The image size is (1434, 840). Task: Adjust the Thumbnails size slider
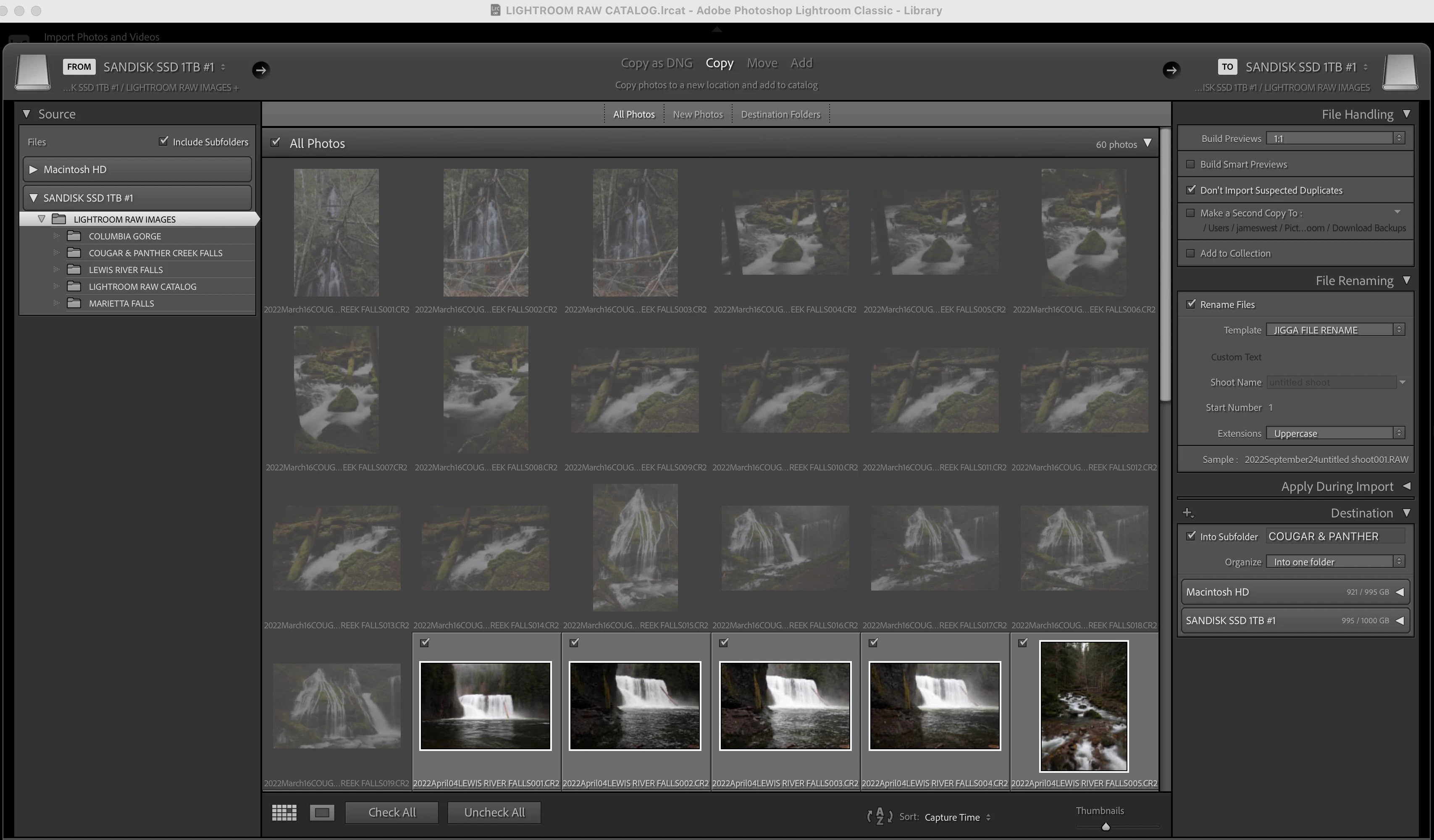1106,826
